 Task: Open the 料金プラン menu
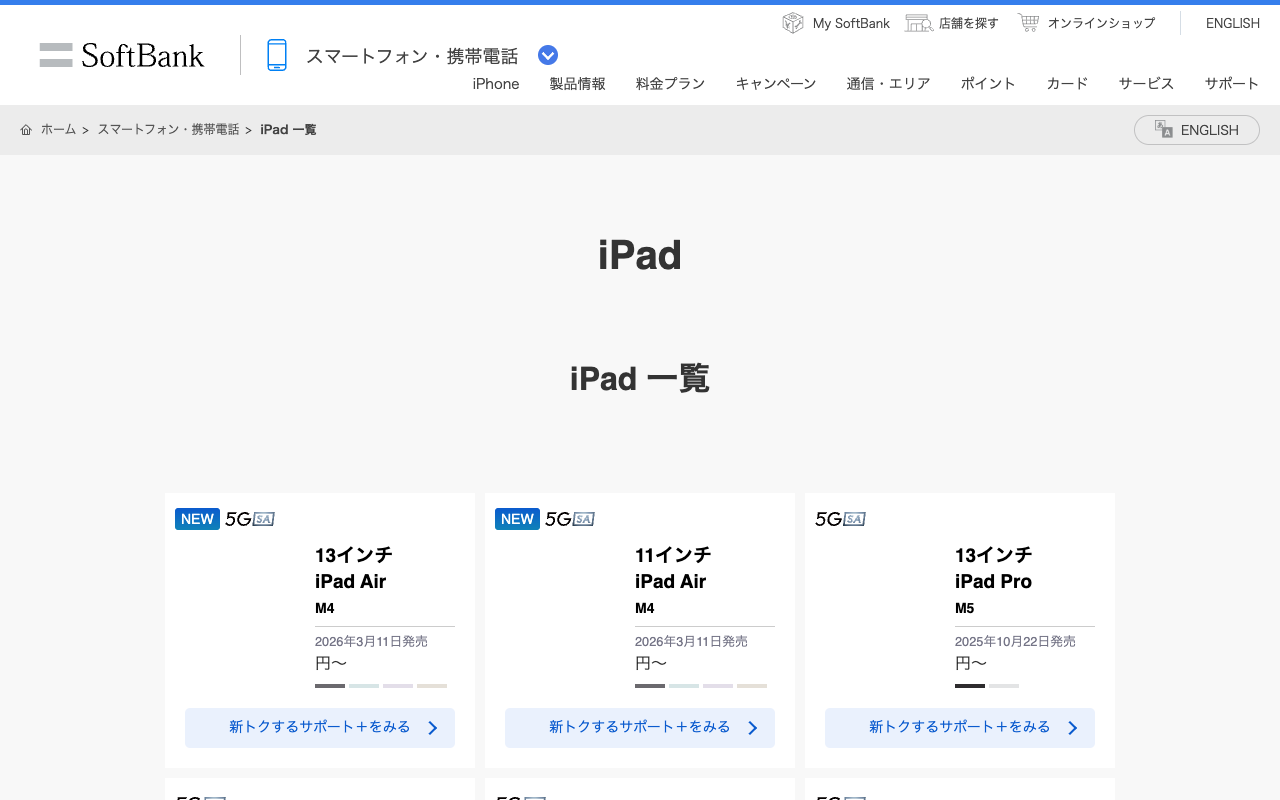(x=671, y=84)
